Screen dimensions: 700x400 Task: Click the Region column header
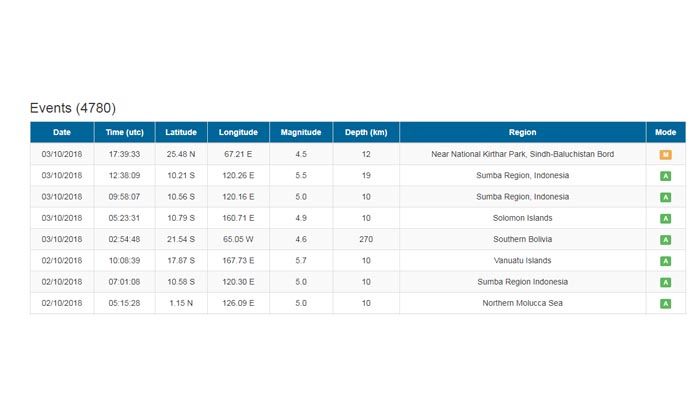pyautogui.click(x=522, y=132)
